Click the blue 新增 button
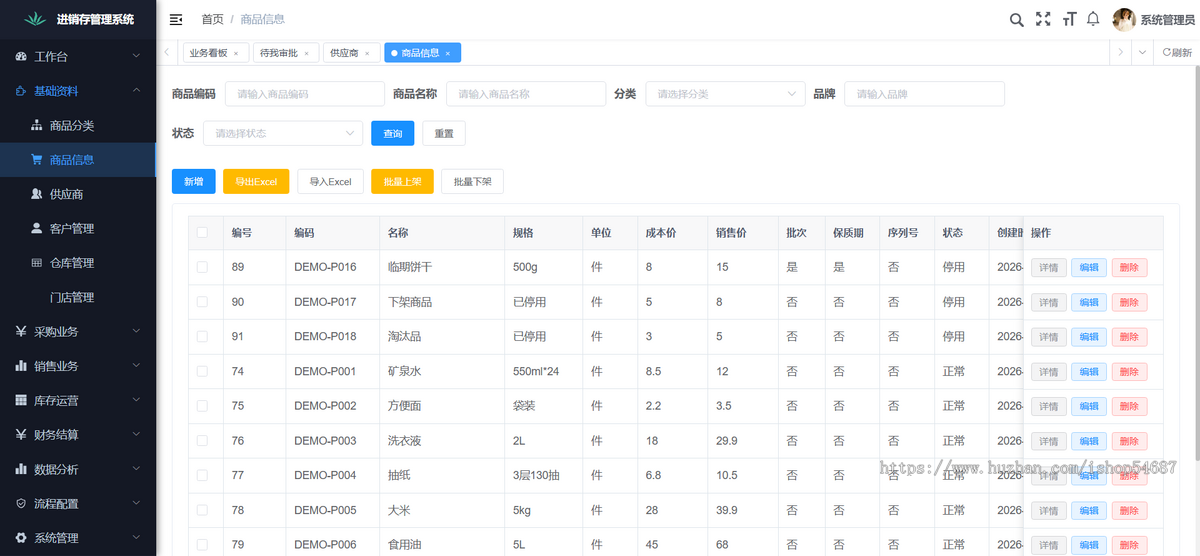The image size is (1200, 556). coord(193,181)
